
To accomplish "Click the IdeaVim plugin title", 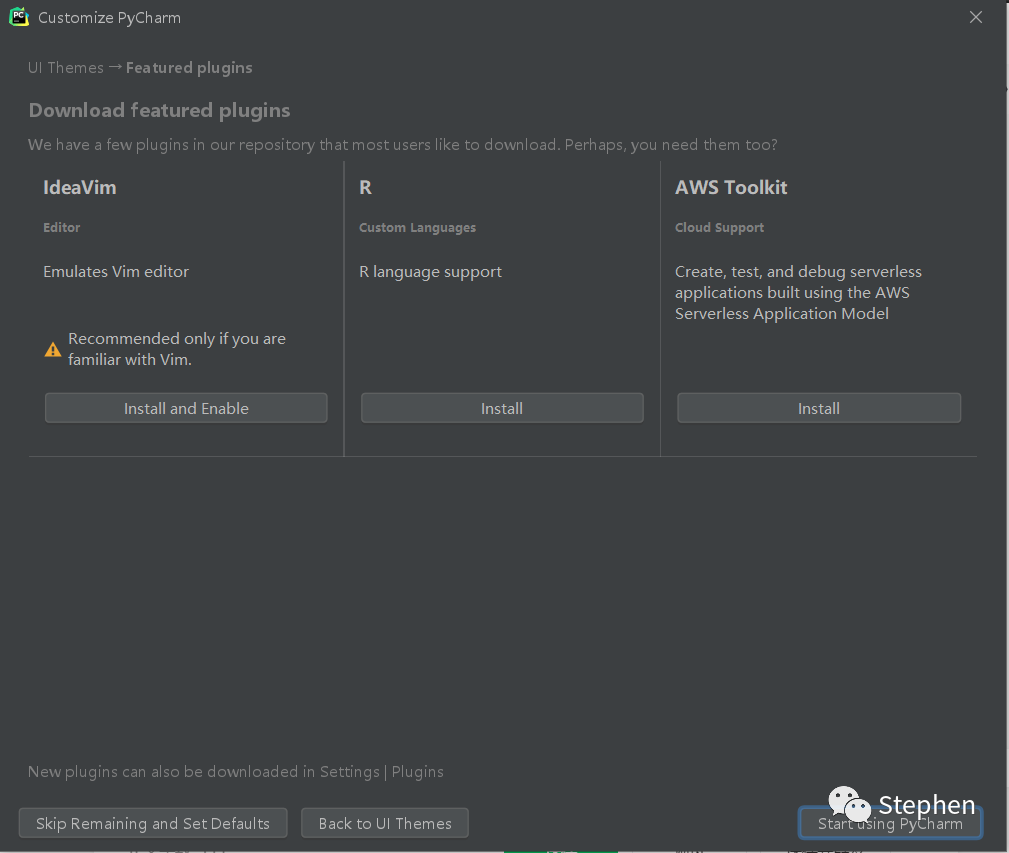I will [x=80, y=187].
